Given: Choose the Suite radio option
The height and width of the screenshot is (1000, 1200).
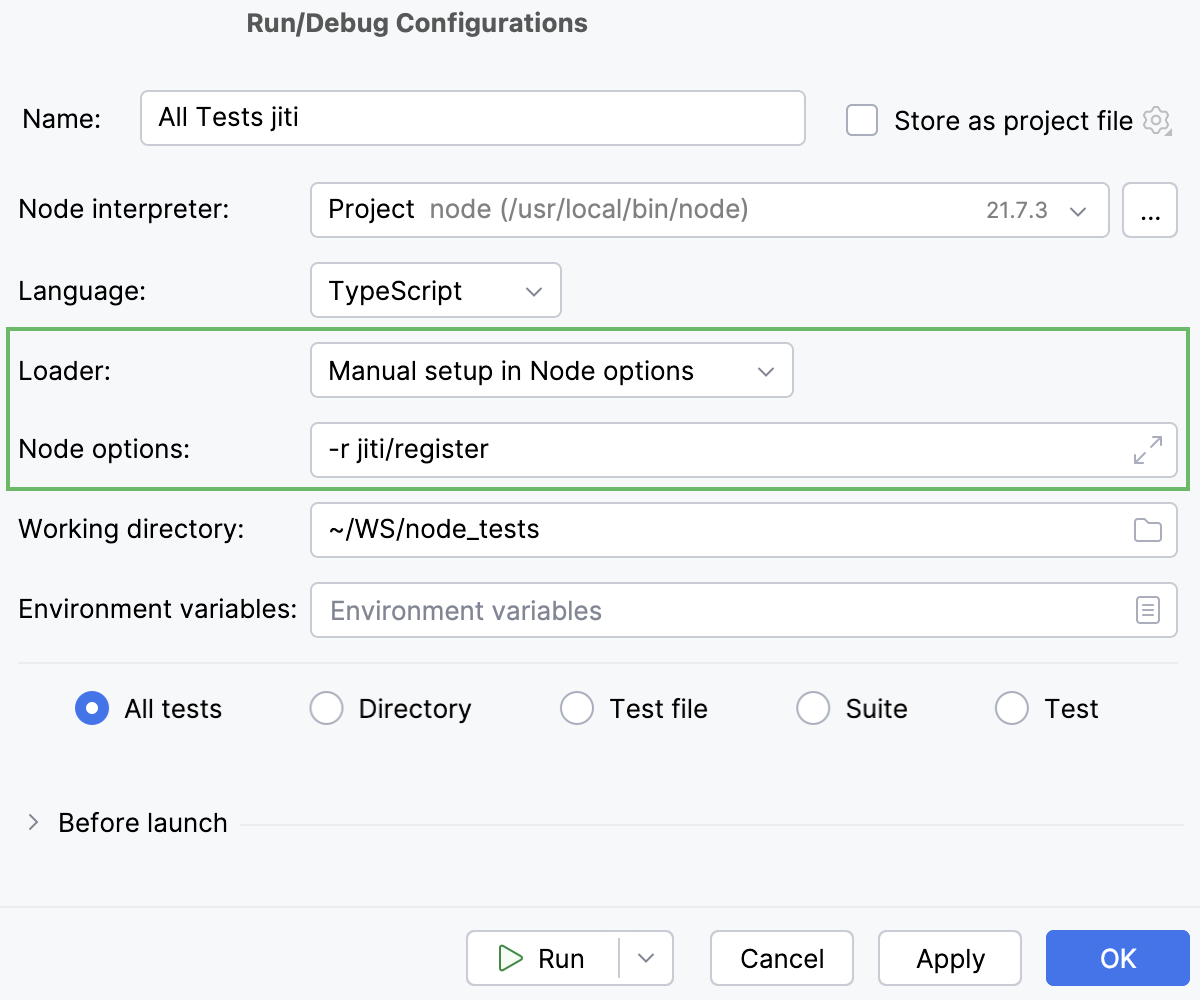Looking at the screenshot, I should tap(813, 708).
